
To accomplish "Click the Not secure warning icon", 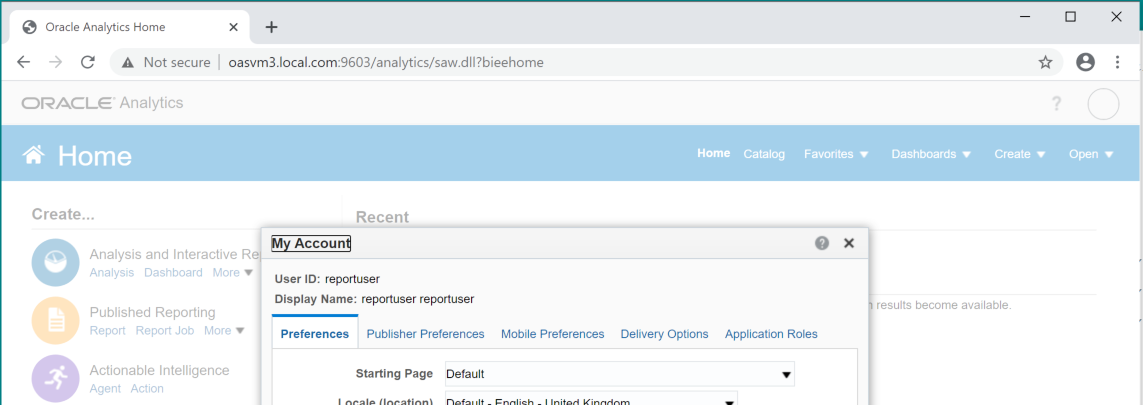I will tap(128, 63).
